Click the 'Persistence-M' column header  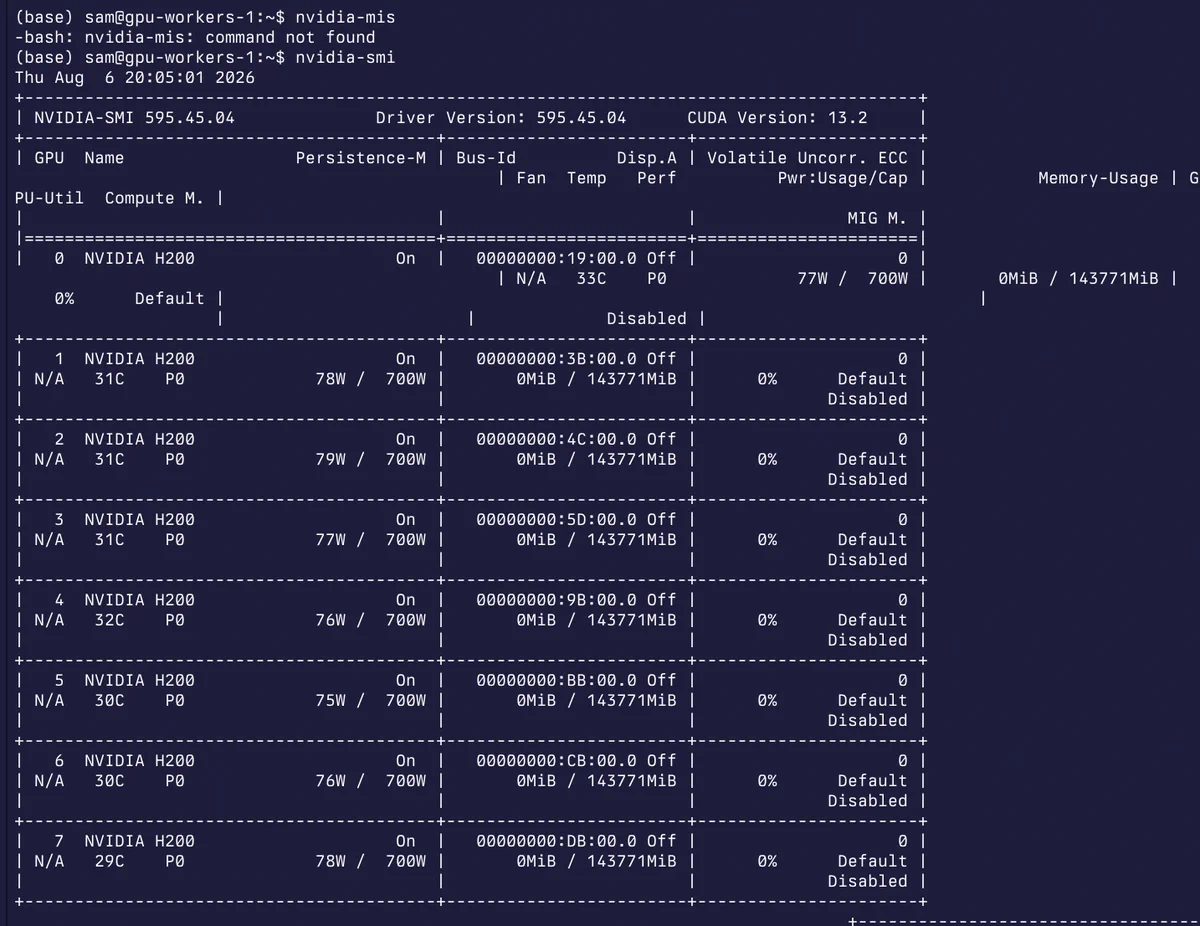coord(360,158)
